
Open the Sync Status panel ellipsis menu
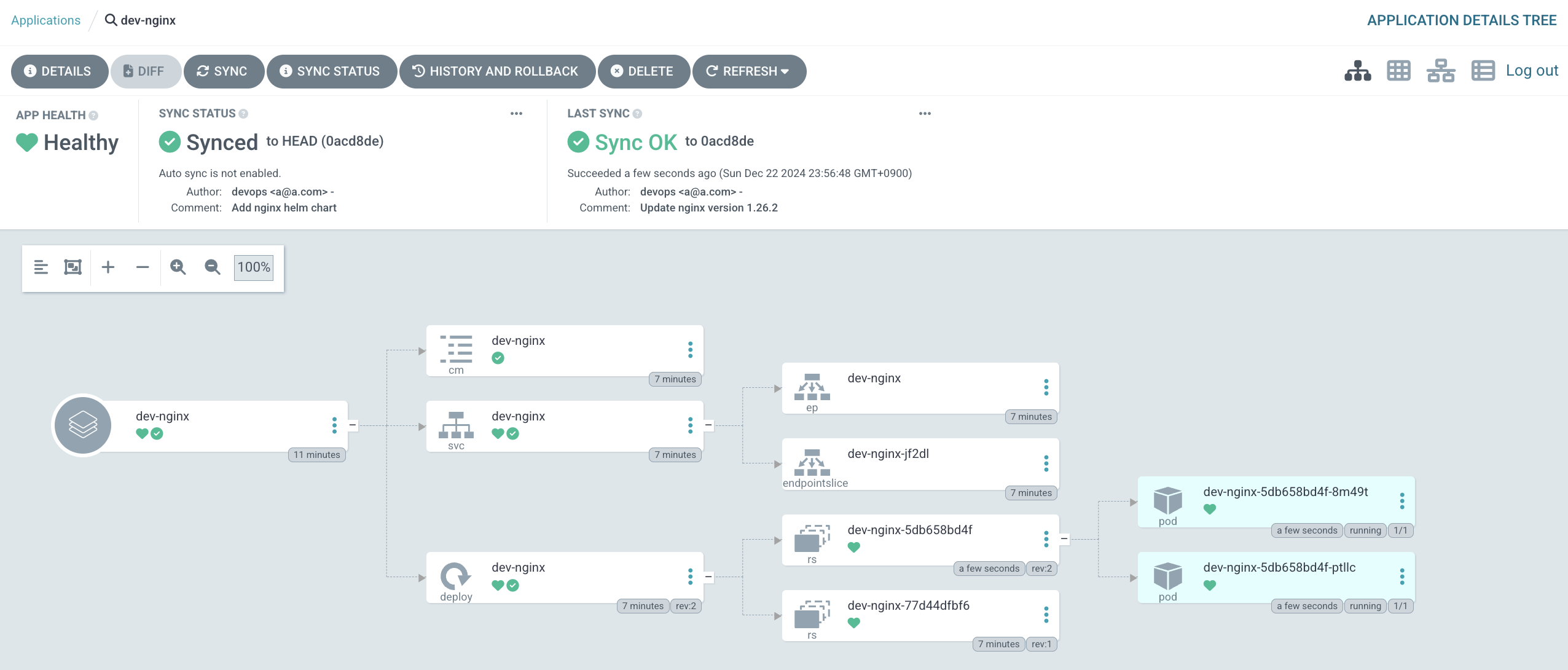click(x=516, y=114)
